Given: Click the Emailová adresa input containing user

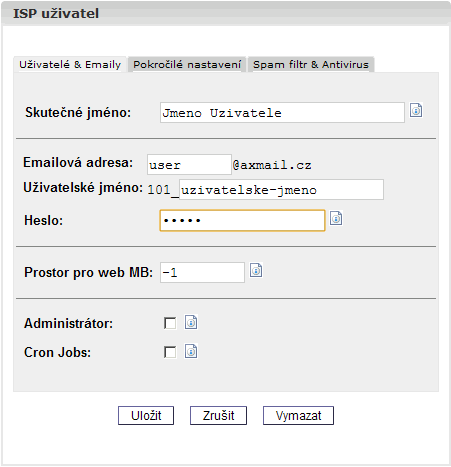Looking at the screenshot, I should (x=189, y=164).
